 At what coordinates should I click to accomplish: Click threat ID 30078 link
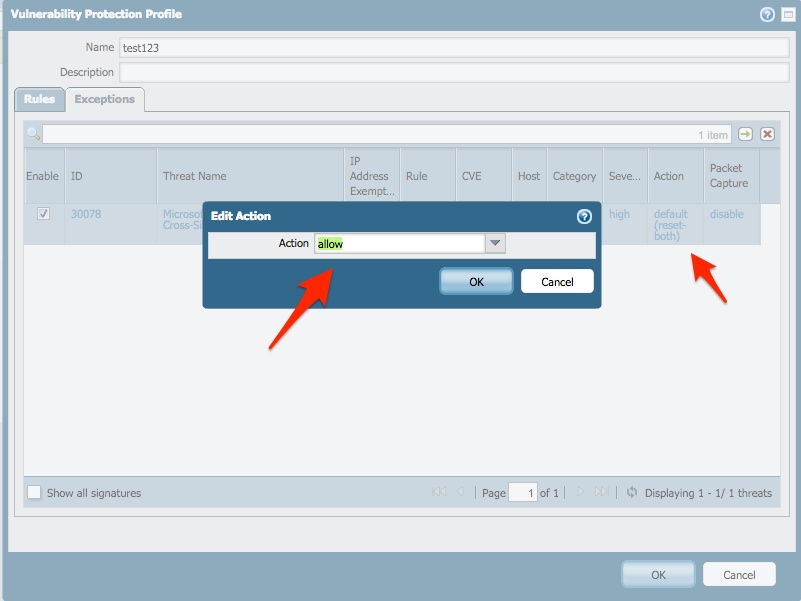coord(86,214)
